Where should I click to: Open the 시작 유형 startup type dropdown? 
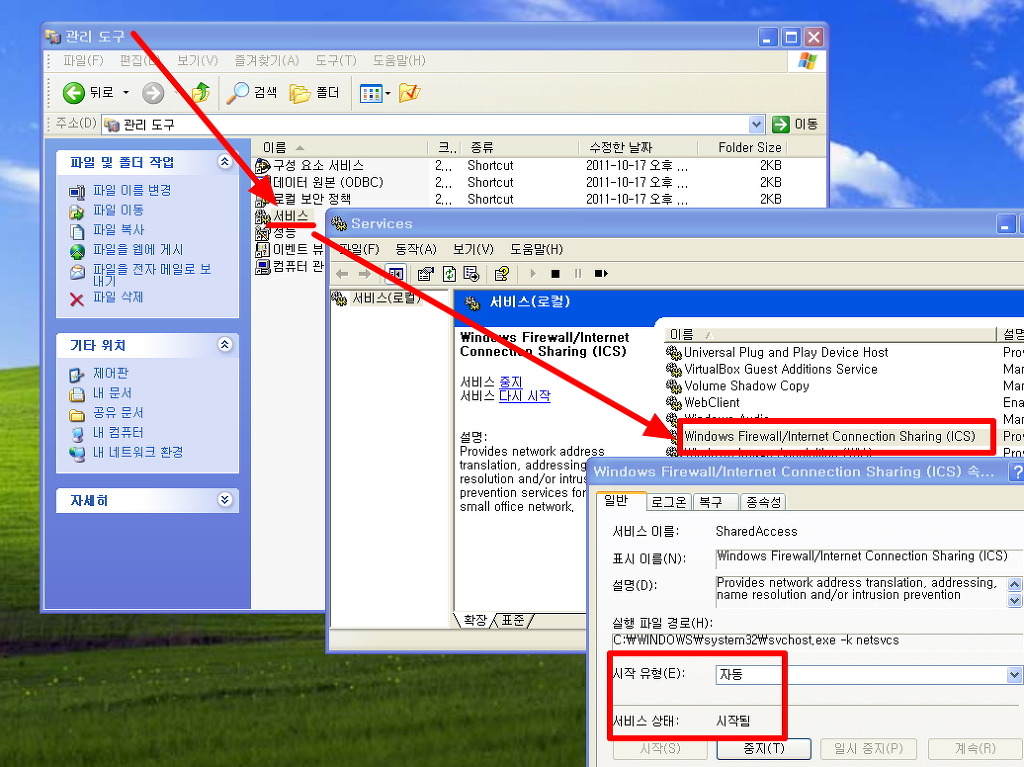coord(1014,675)
